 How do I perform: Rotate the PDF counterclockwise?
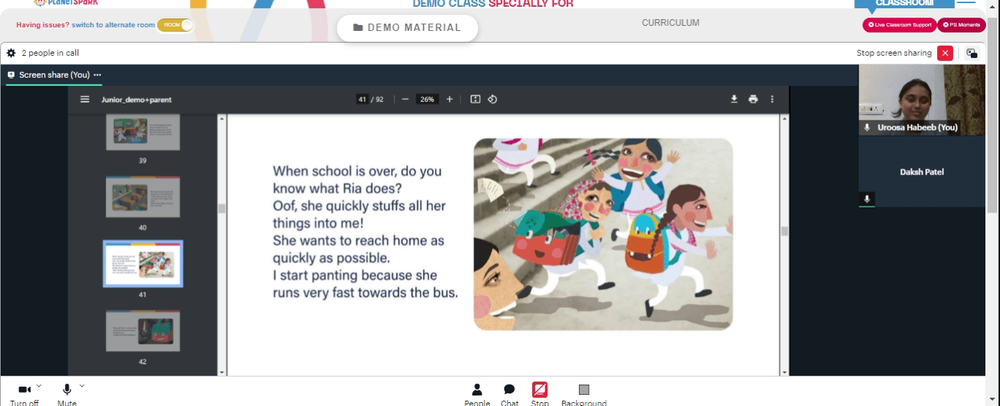(x=492, y=99)
